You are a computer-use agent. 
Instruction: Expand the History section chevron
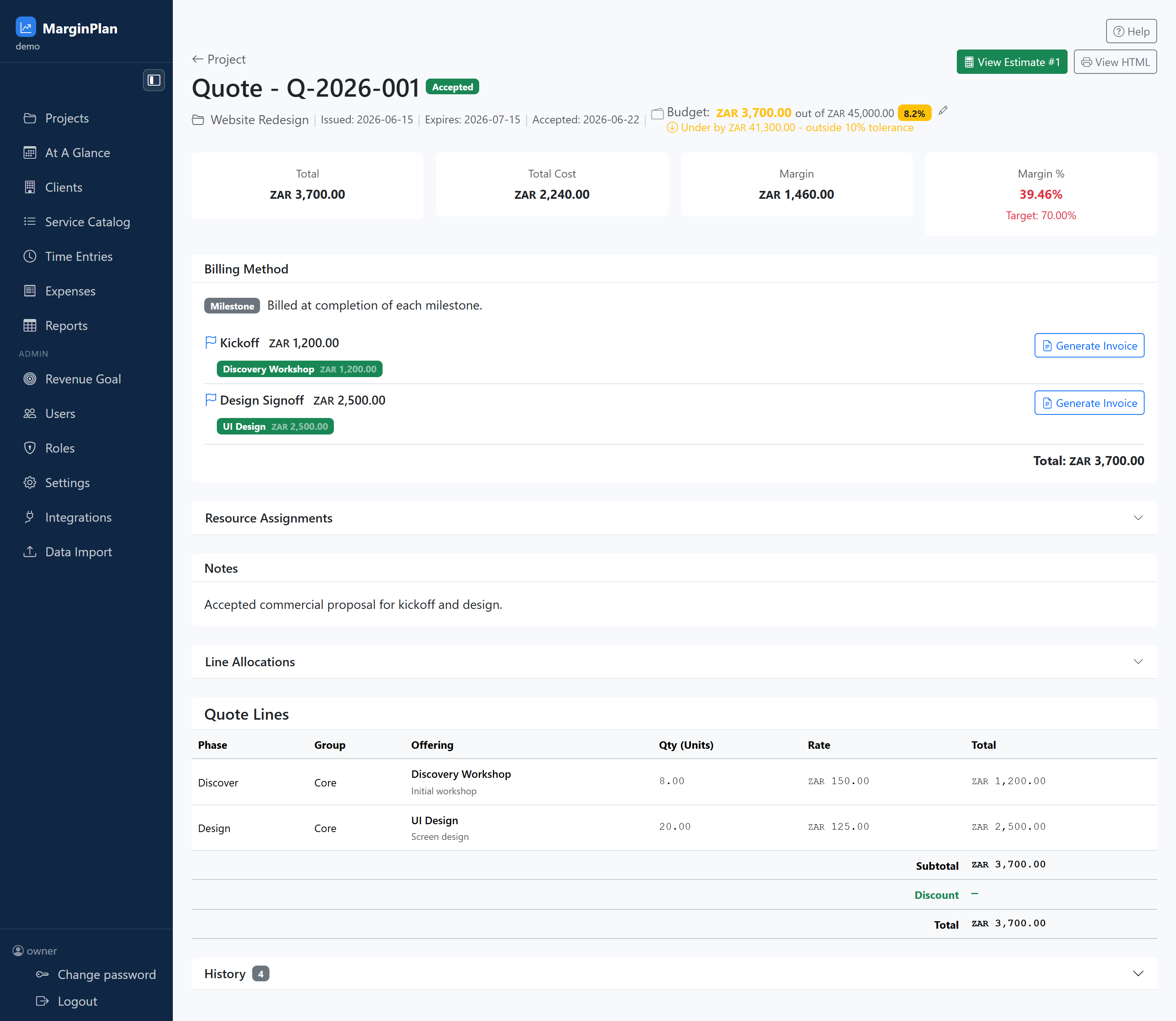tap(1138, 974)
